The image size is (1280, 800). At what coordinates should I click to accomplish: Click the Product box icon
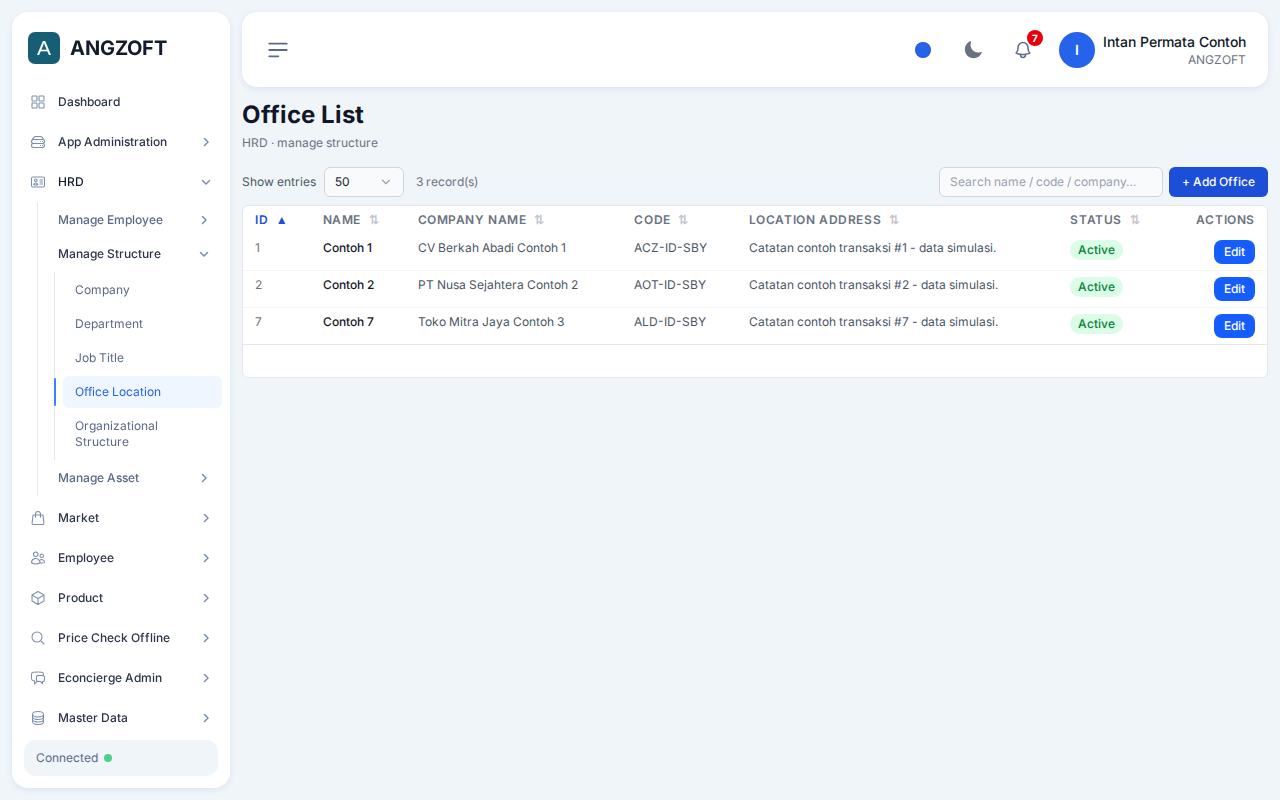tap(38, 598)
